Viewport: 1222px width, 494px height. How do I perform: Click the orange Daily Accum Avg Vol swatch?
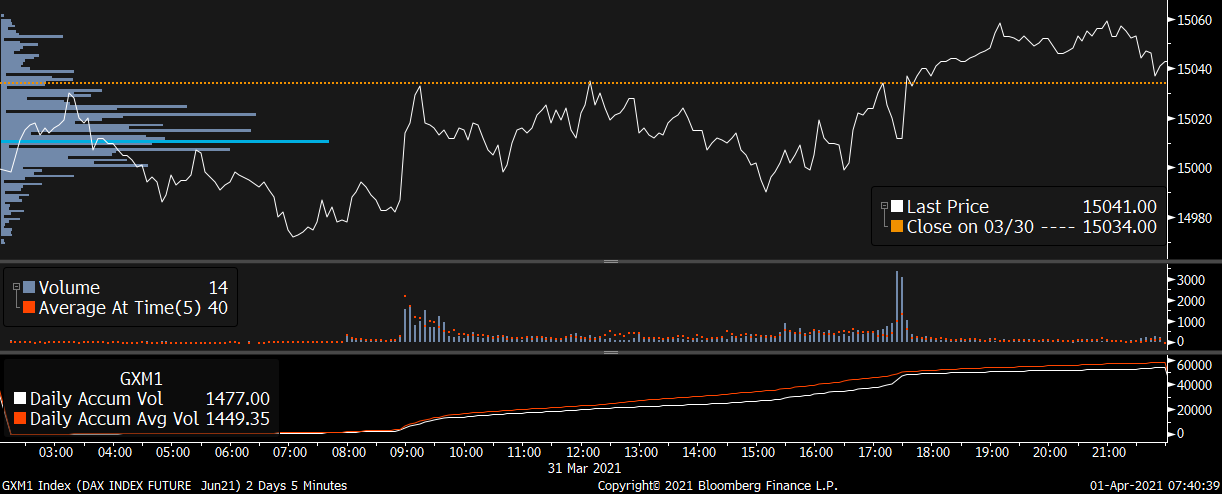click(20, 418)
